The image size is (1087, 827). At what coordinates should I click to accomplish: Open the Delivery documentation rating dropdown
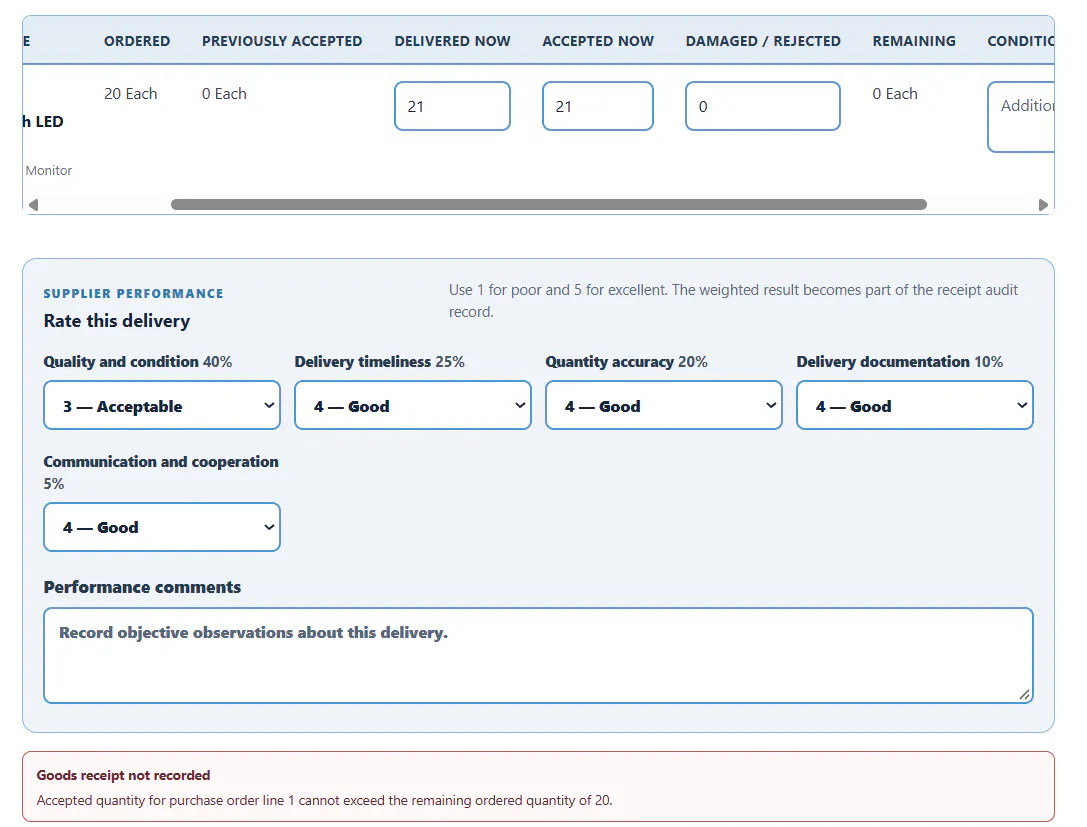click(914, 406)
